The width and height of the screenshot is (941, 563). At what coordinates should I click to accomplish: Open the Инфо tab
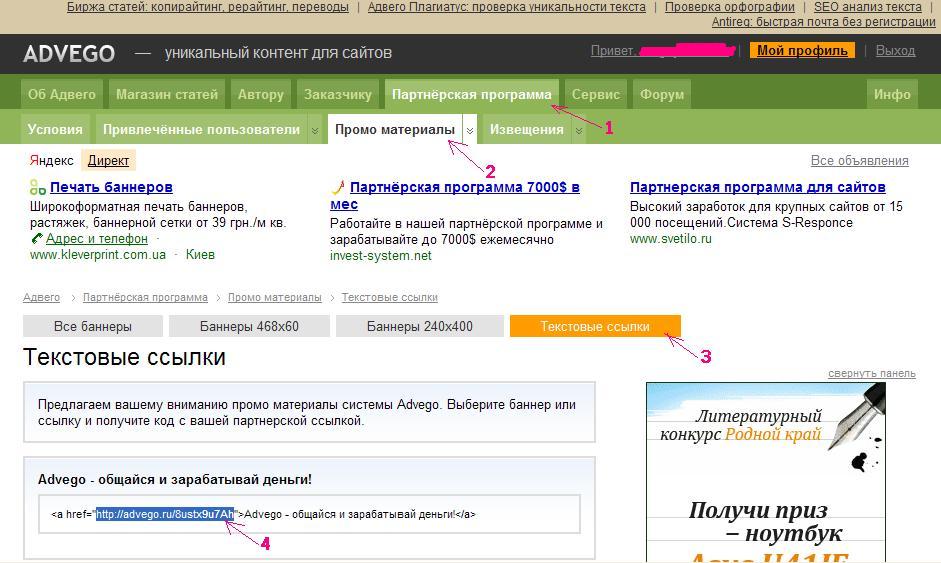[892, 94]
